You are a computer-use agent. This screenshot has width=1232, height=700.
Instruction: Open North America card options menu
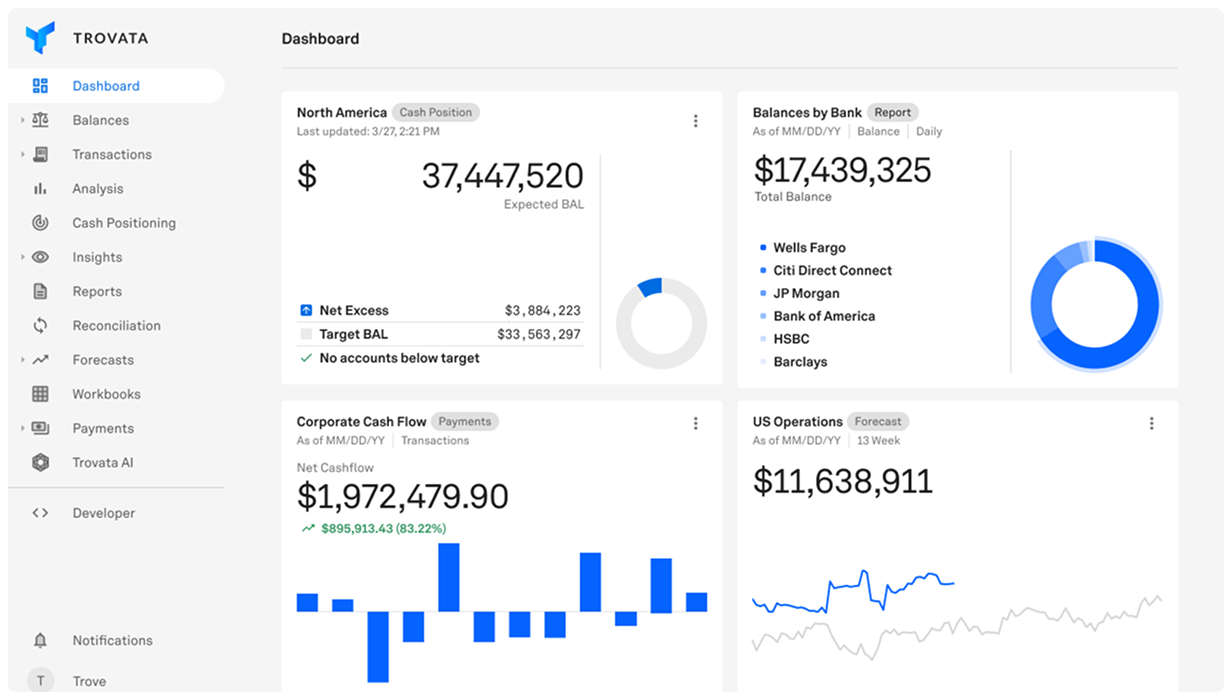tap(696, 121)
